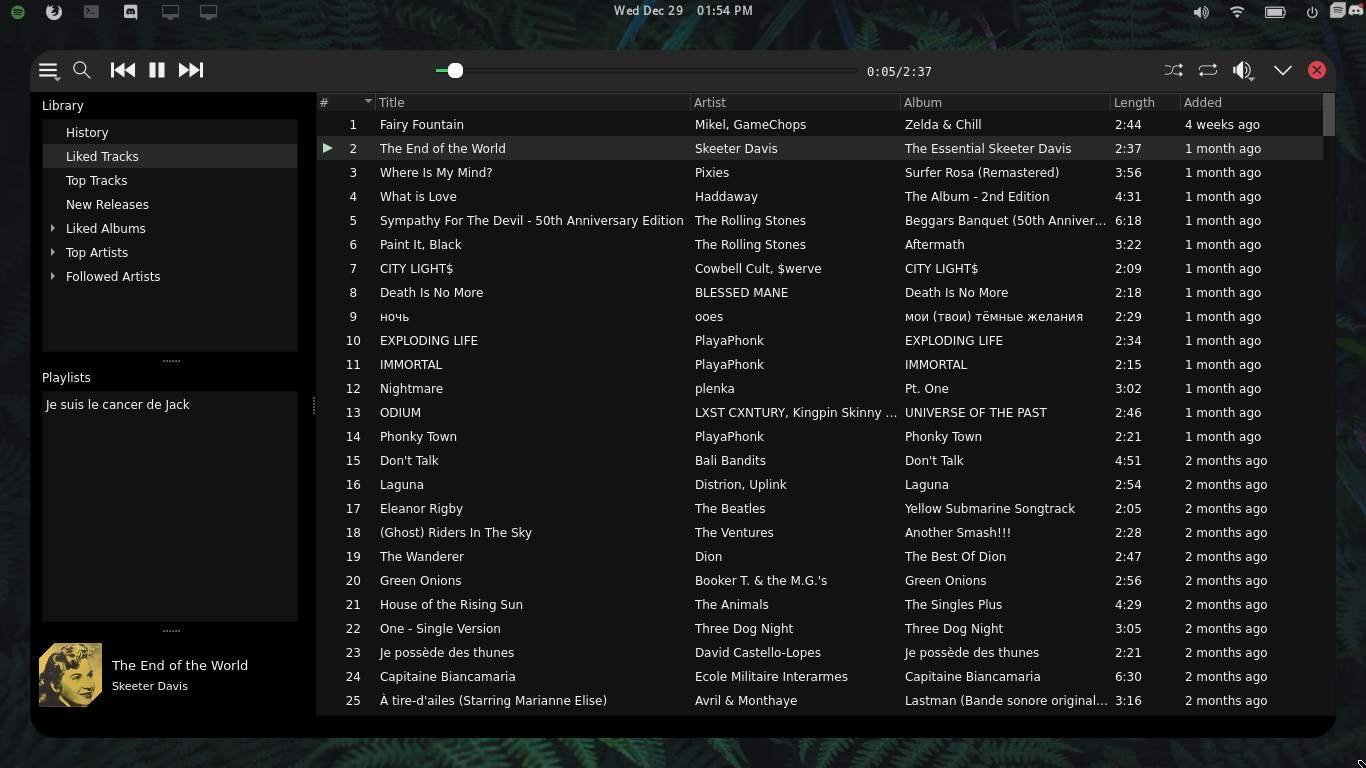
Task: Open the search panel
Action: (82, 70)
